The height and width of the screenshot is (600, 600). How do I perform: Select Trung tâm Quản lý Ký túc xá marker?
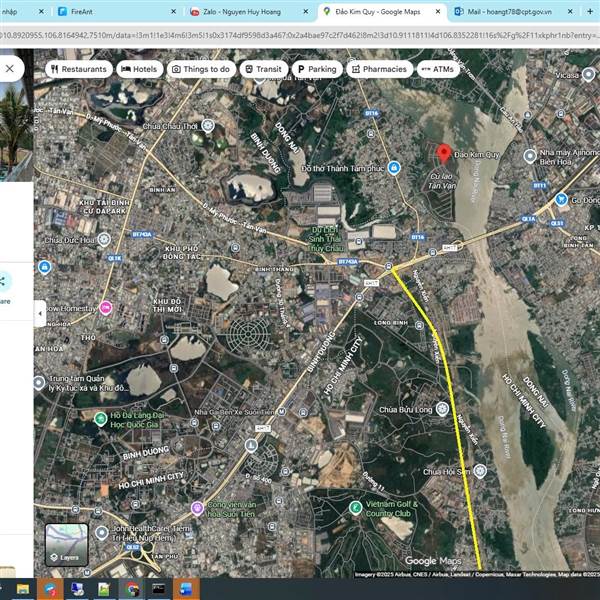[39, 383]
